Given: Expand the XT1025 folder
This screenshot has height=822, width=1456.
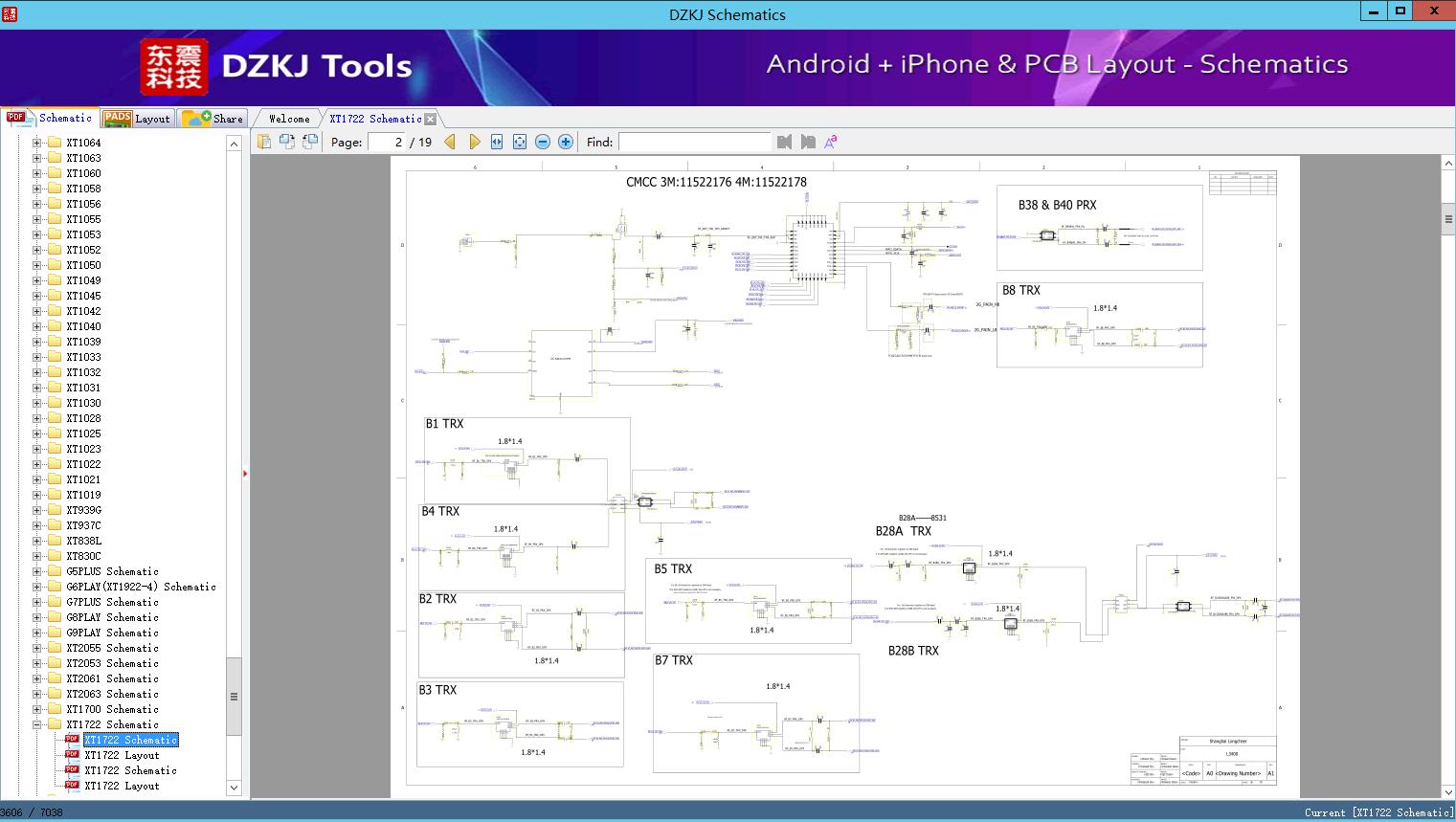Looking at the screenshot, I should click(x=37, y=433).
